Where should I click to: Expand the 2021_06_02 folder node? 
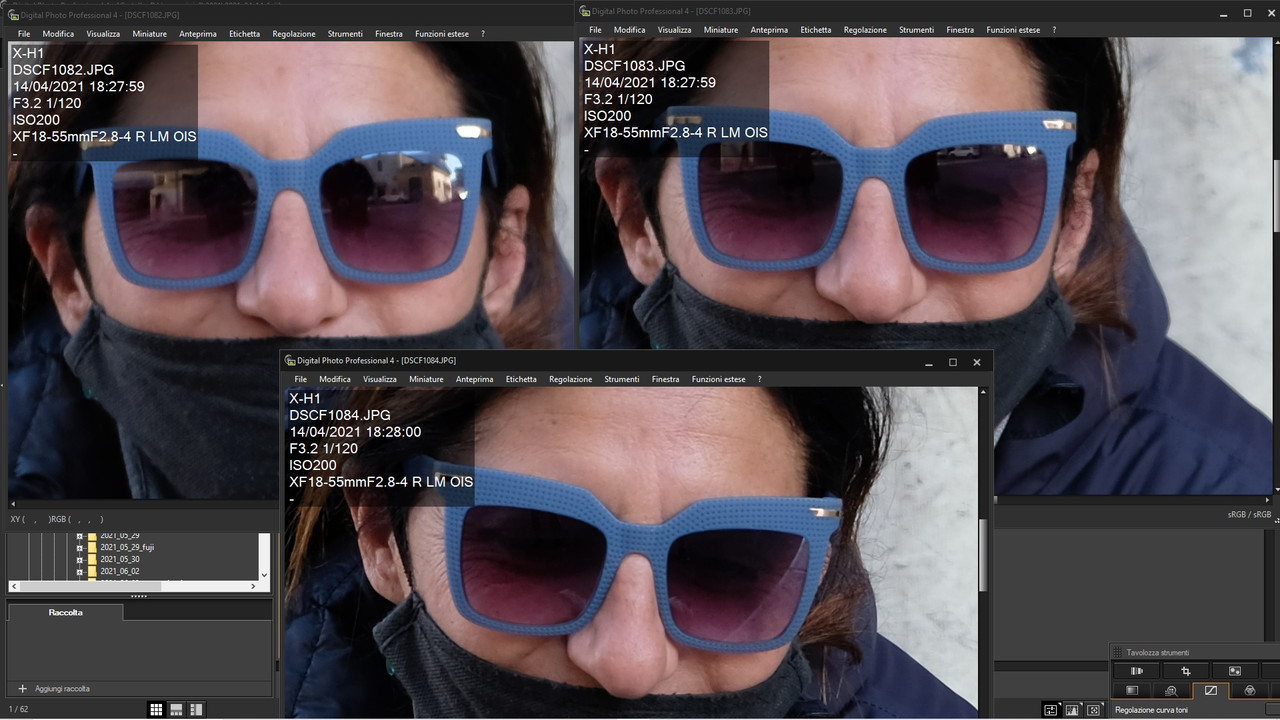79,572
